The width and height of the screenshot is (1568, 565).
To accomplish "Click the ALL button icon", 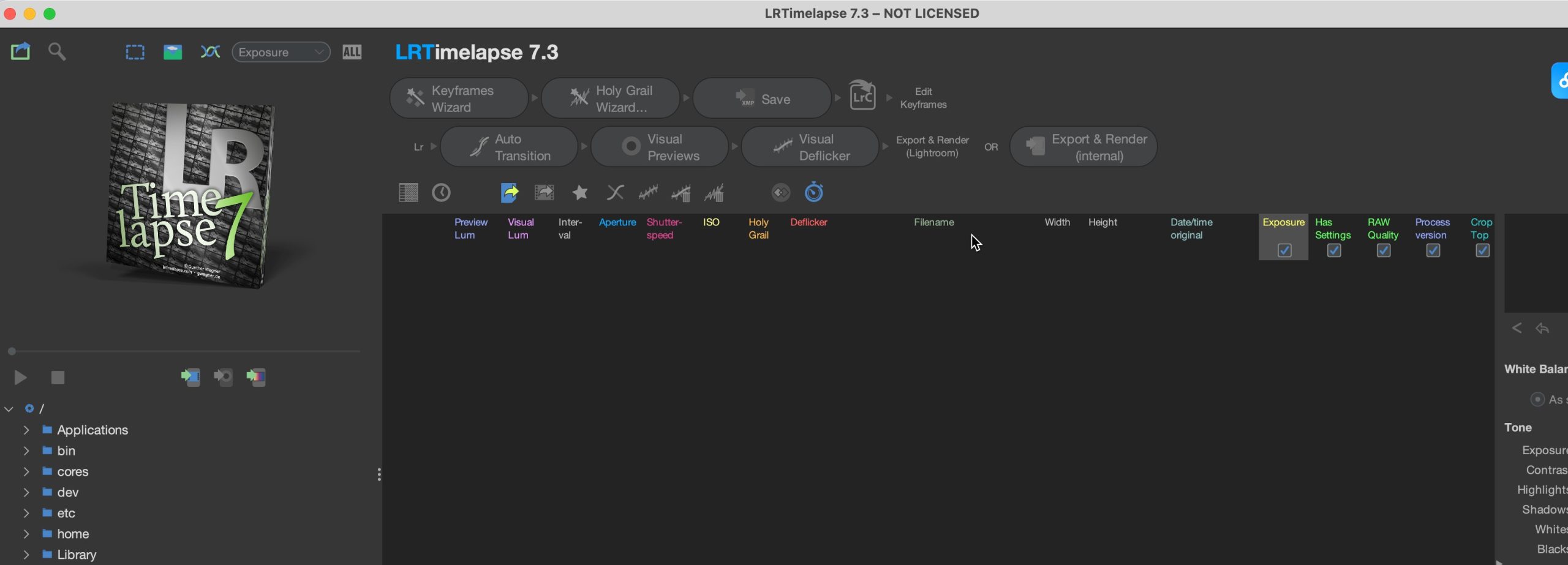I will [x=352, y=52].
